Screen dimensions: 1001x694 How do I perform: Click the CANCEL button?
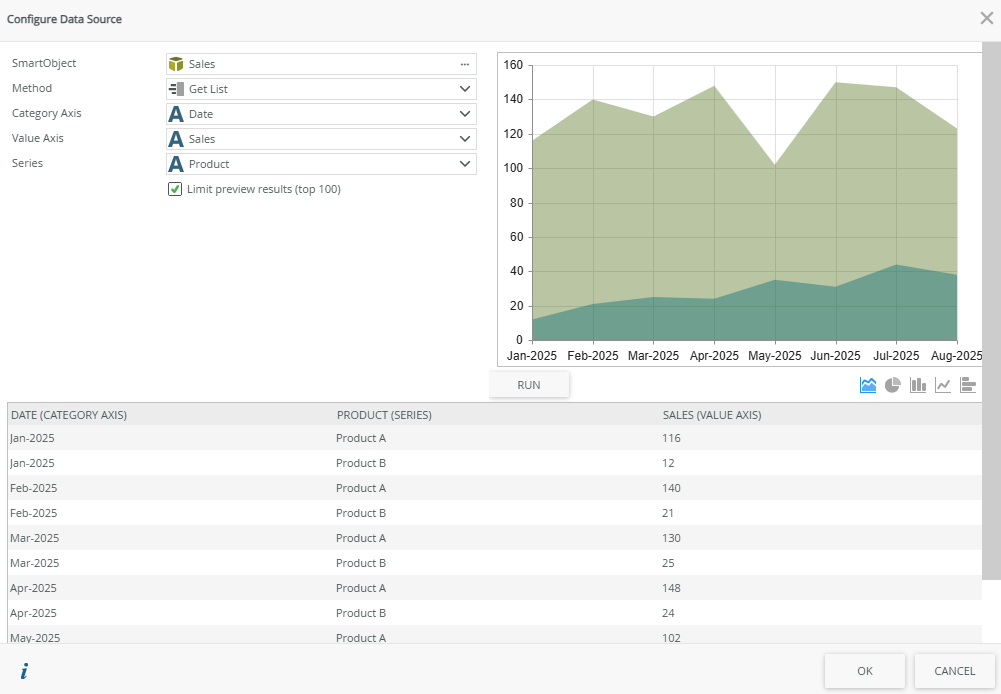(x=954, y=671)
